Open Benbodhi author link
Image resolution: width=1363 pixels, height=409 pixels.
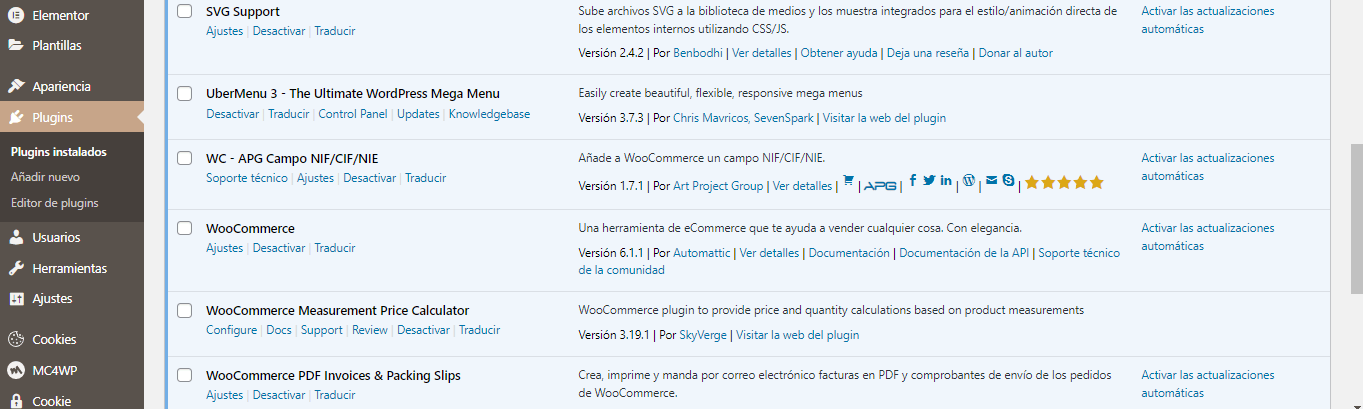[698, 53]
